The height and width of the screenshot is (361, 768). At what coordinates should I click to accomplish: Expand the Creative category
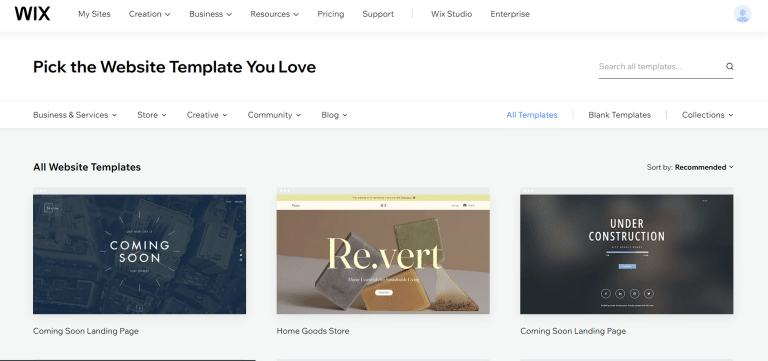tap(207, 115)
